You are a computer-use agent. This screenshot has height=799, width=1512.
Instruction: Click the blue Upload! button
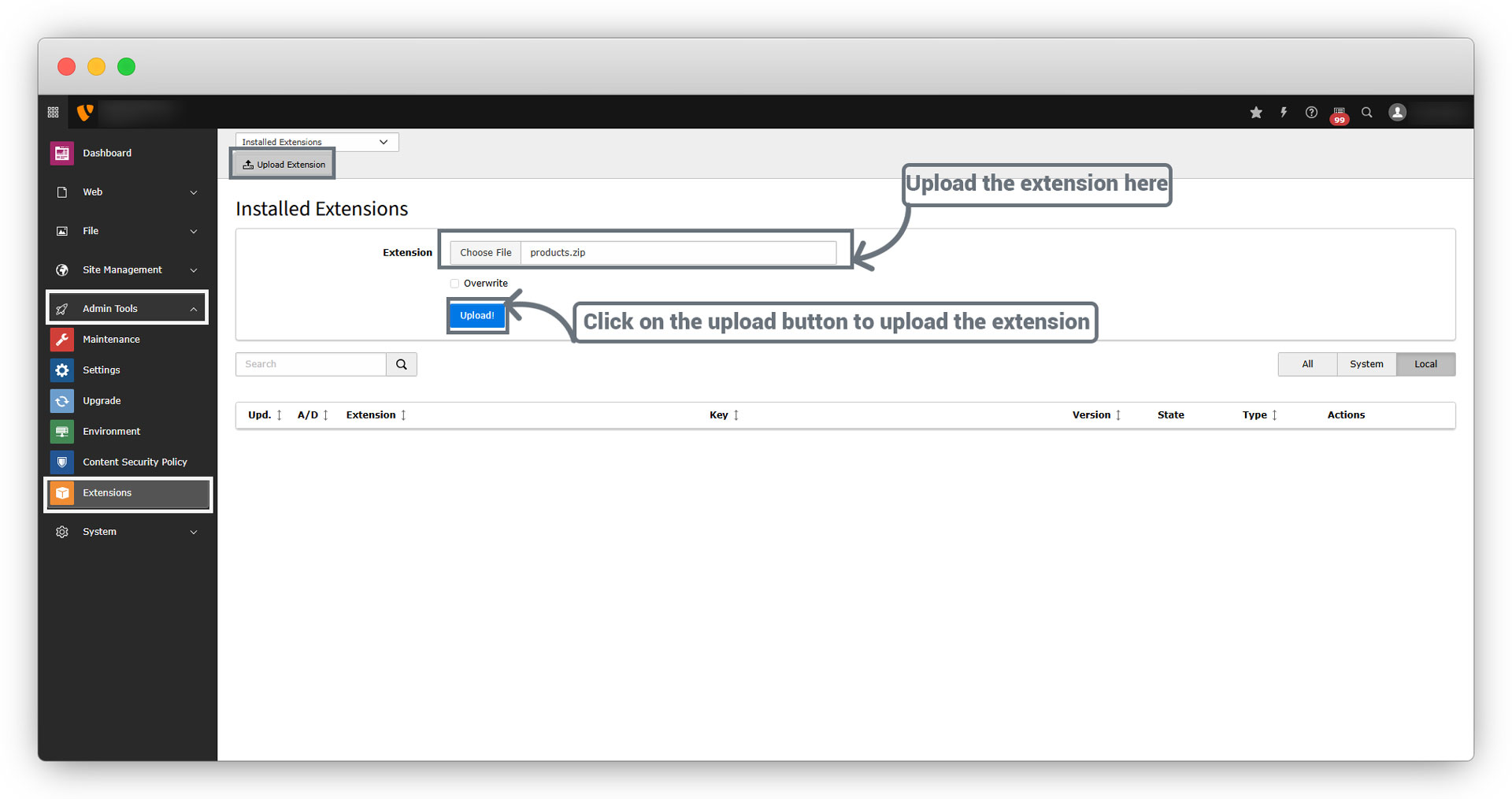click(477, 316)
